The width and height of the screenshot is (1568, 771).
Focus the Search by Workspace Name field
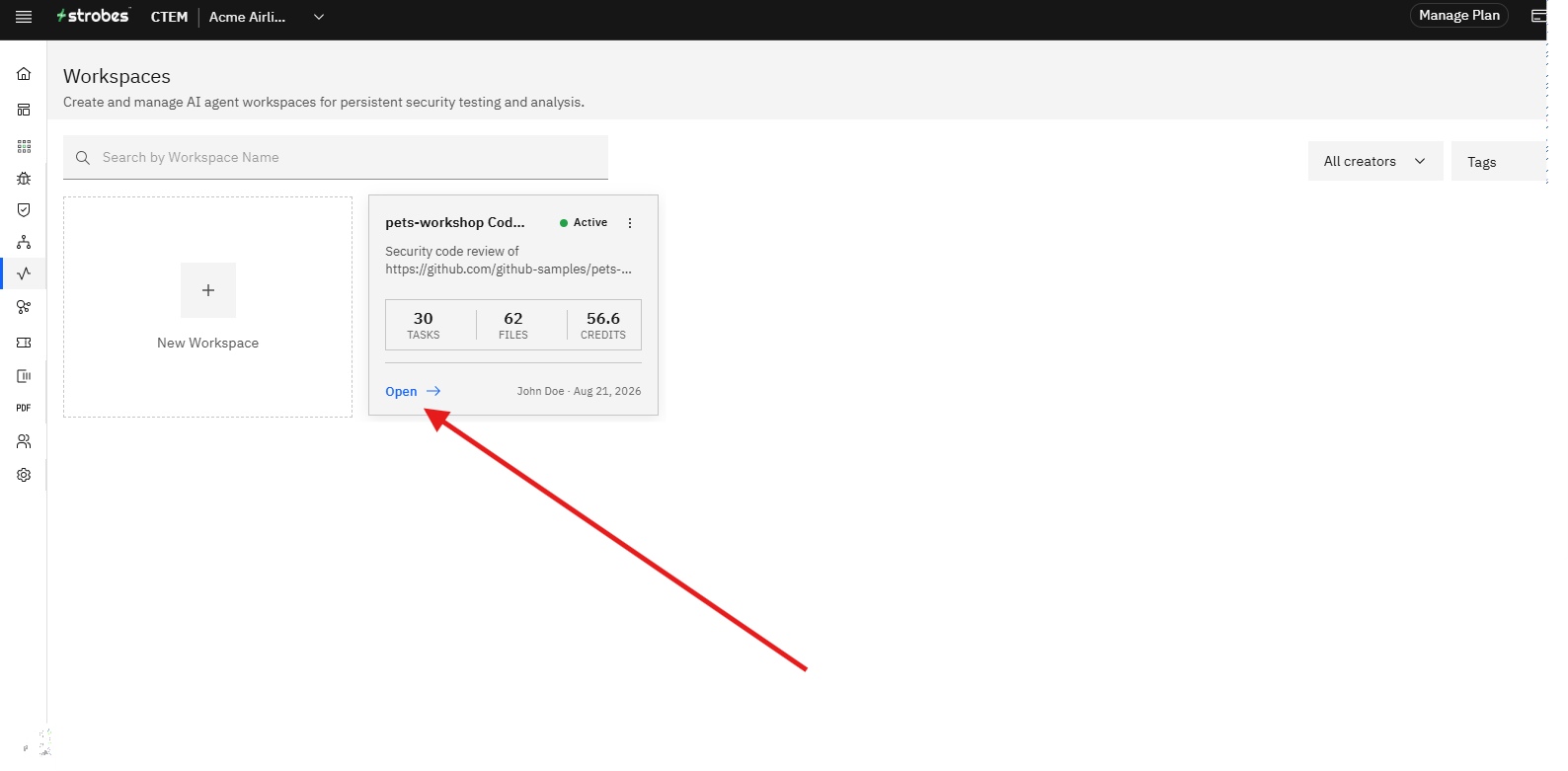click(336, 157)
